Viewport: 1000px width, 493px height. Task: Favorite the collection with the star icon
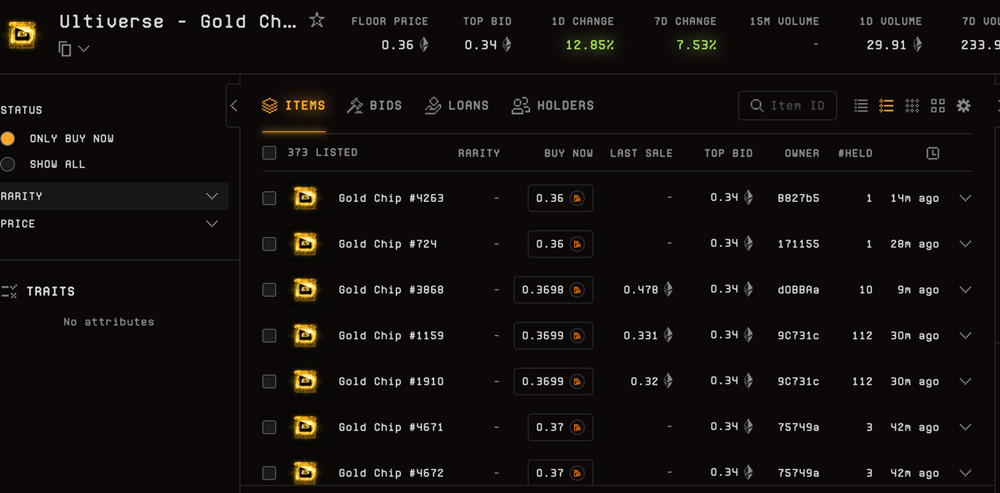(x=317, y=20)
